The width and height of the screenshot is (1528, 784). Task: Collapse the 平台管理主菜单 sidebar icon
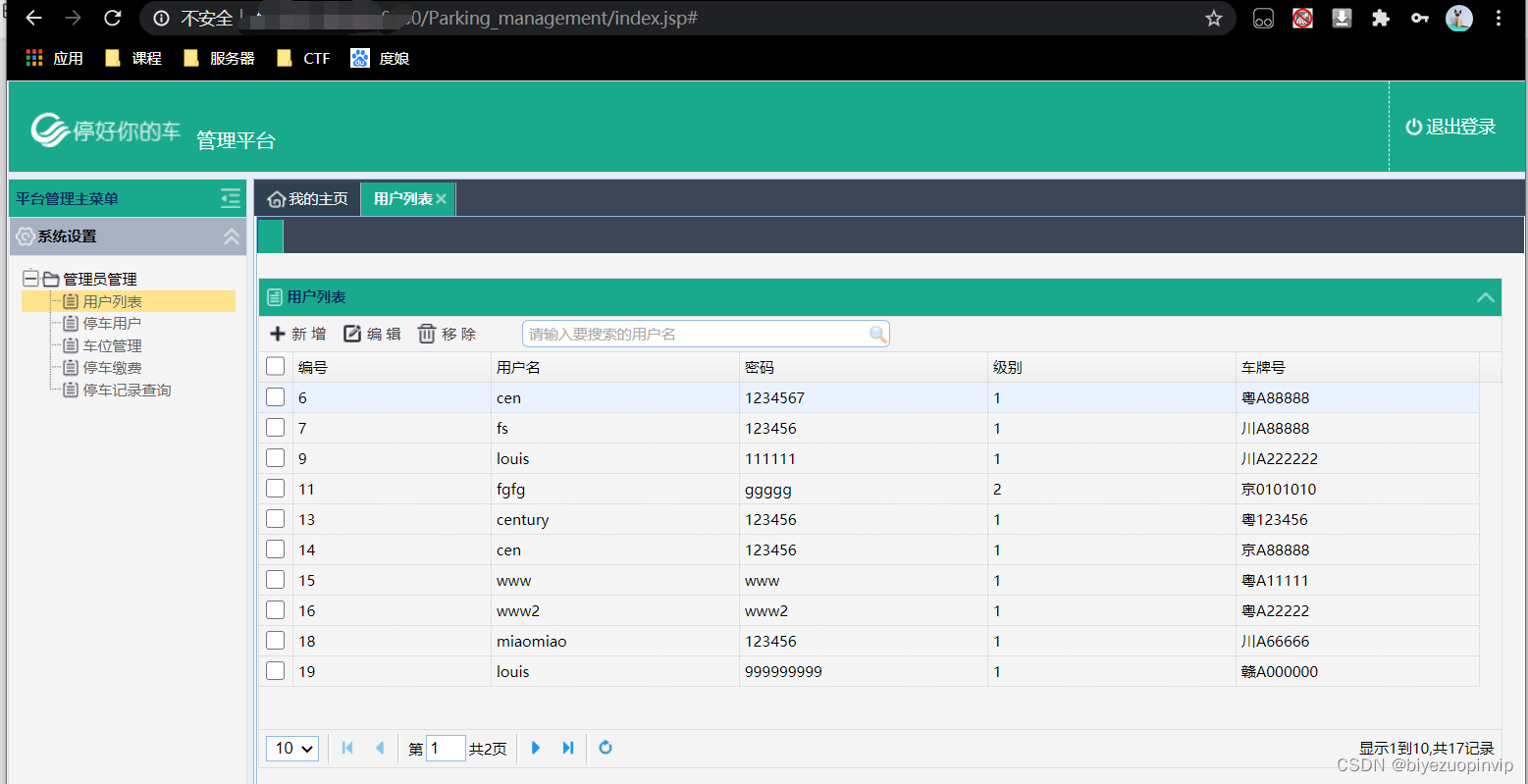pyautogui.click(x=231, y=198)
